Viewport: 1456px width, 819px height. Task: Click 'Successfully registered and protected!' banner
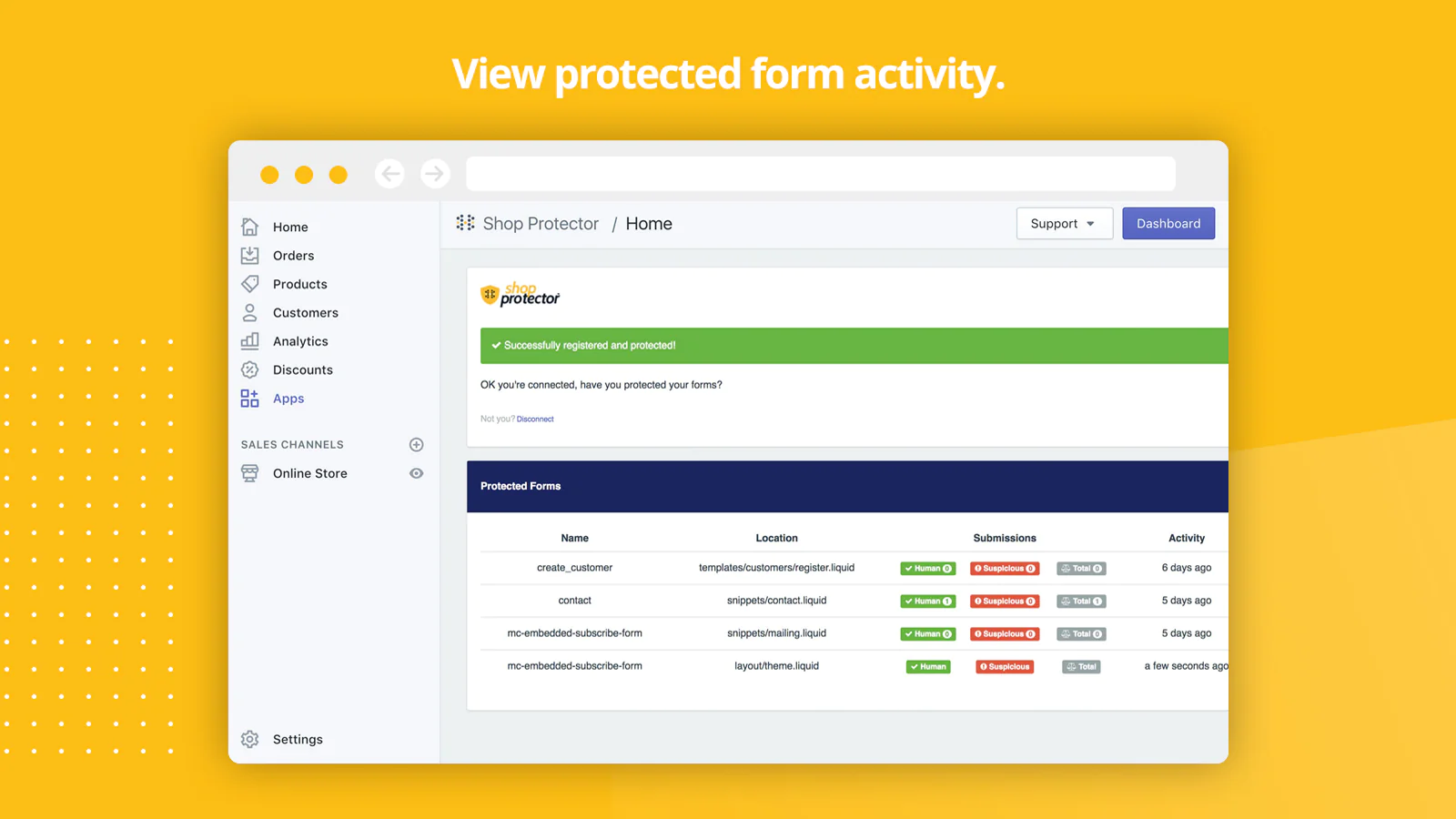[854, 346]
